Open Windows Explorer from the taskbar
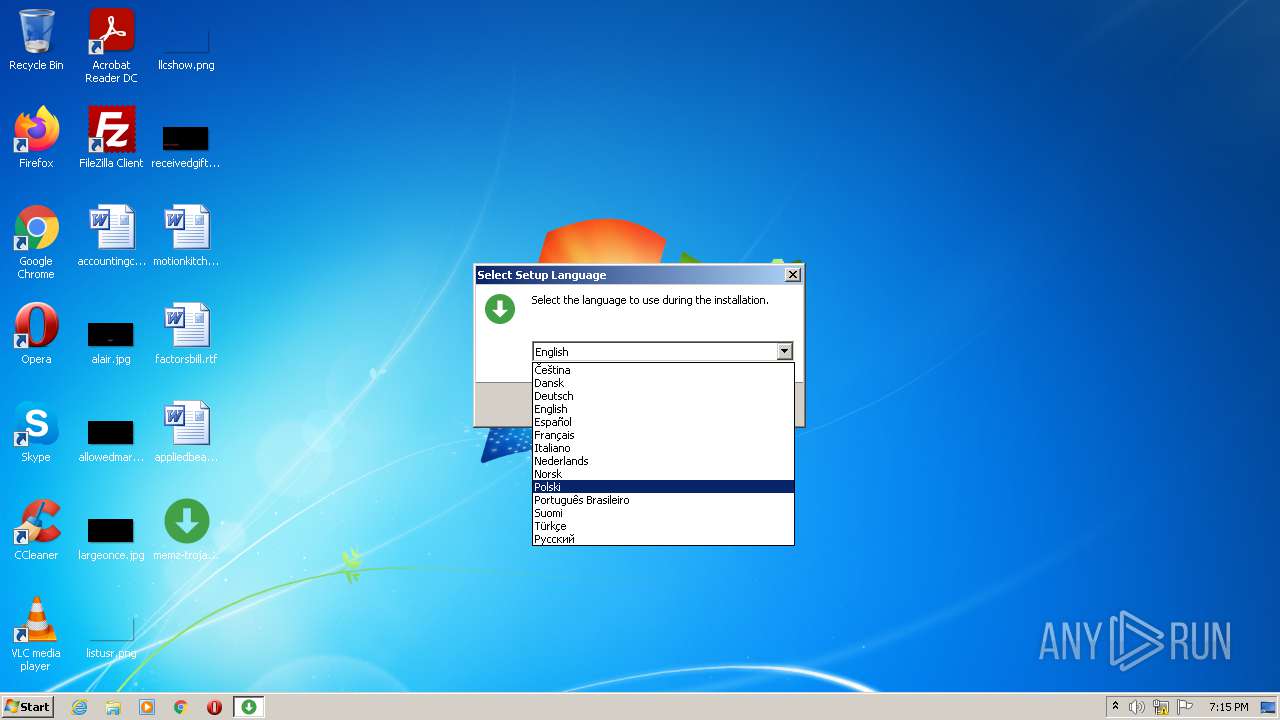The image size is (1280, 720). pyautogui.click(x=113, y=707)
